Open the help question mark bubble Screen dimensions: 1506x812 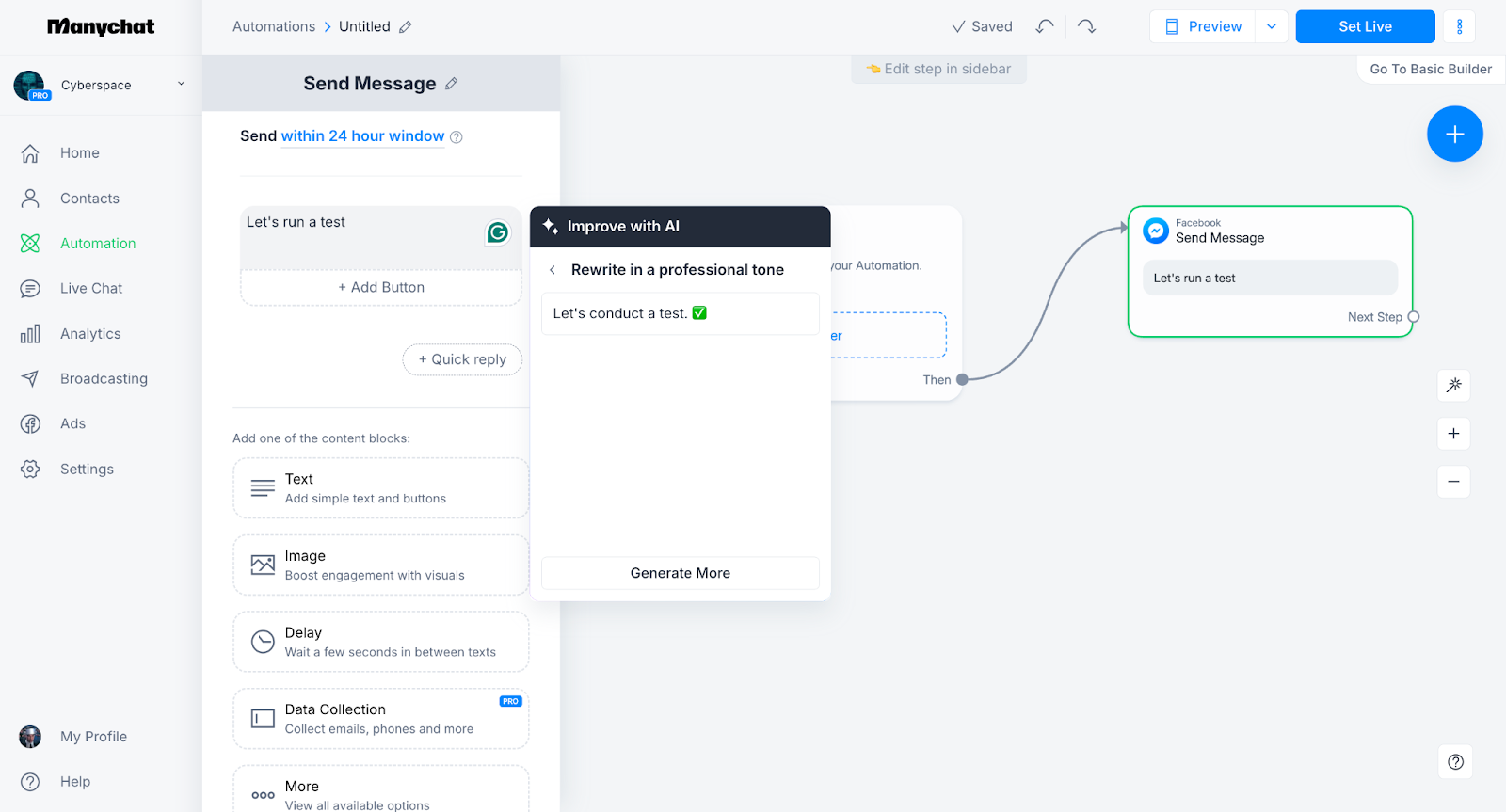1455,762
